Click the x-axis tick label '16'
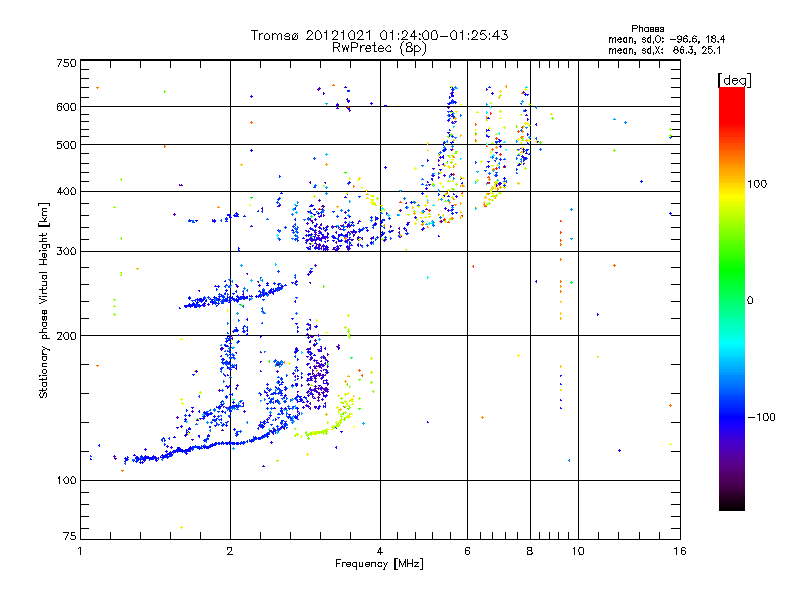Image resolution: width=800 pixels, height=600 pixels. [680, 551]
